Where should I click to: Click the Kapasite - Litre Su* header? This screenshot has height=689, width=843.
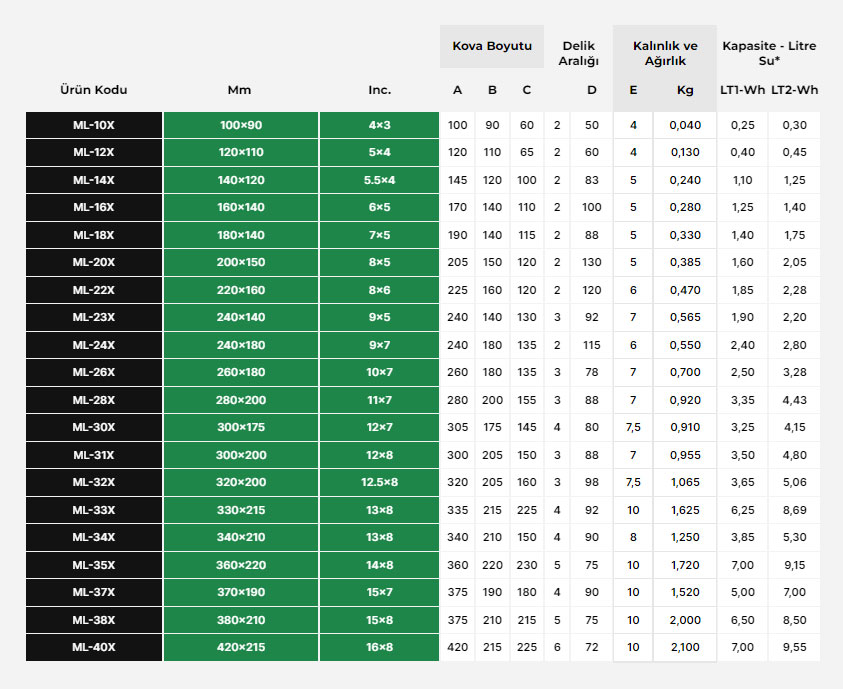pyautogui.click(x=769, y=53)
